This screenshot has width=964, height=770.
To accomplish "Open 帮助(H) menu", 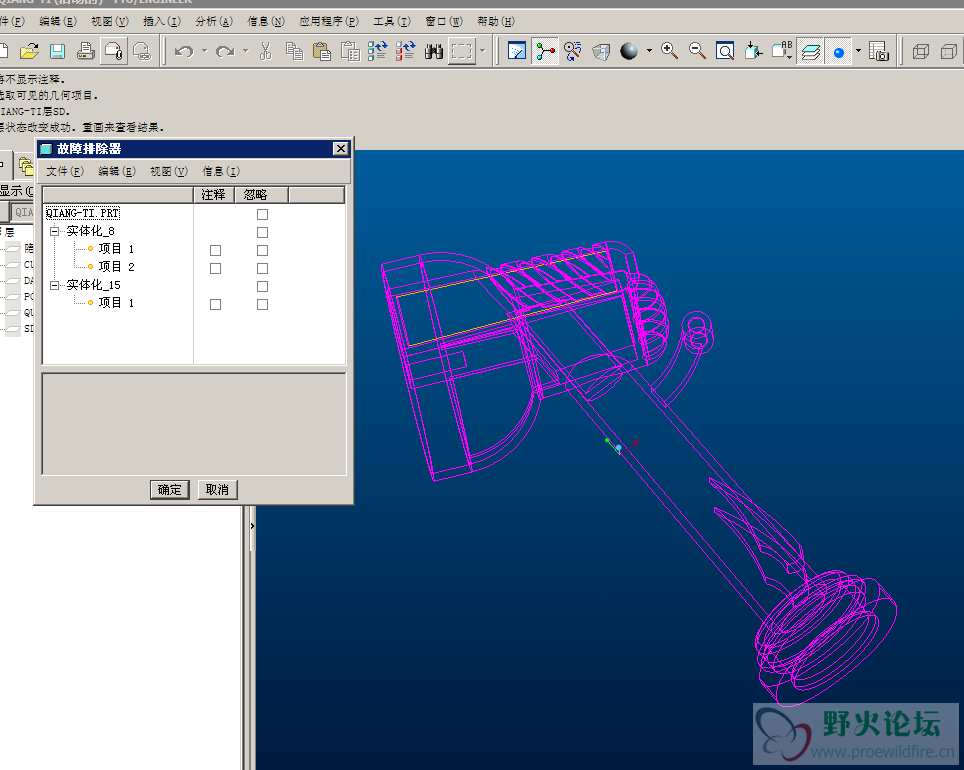I will tap(496, 22).
